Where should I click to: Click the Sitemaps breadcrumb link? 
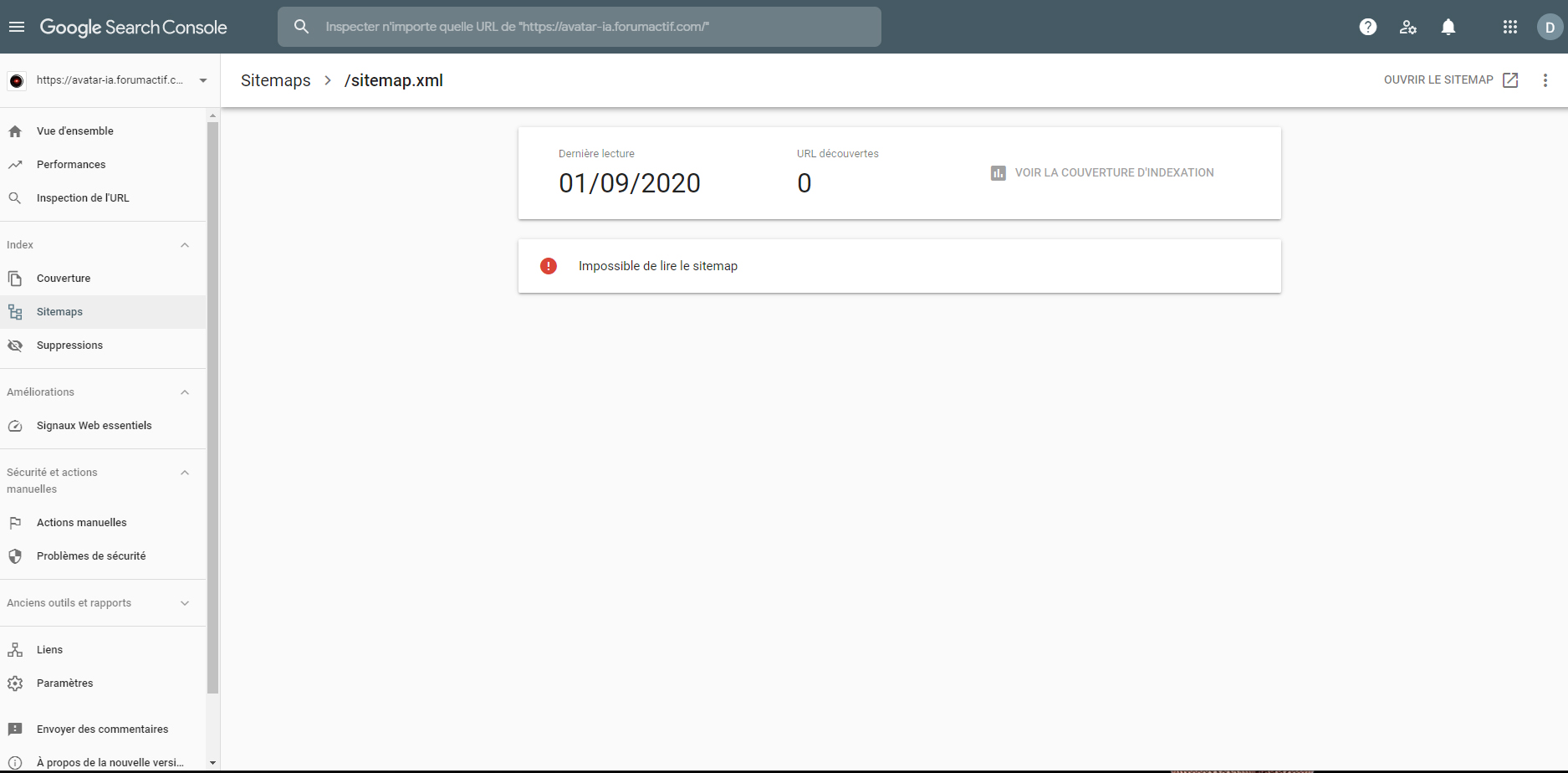tap(275, 80)
